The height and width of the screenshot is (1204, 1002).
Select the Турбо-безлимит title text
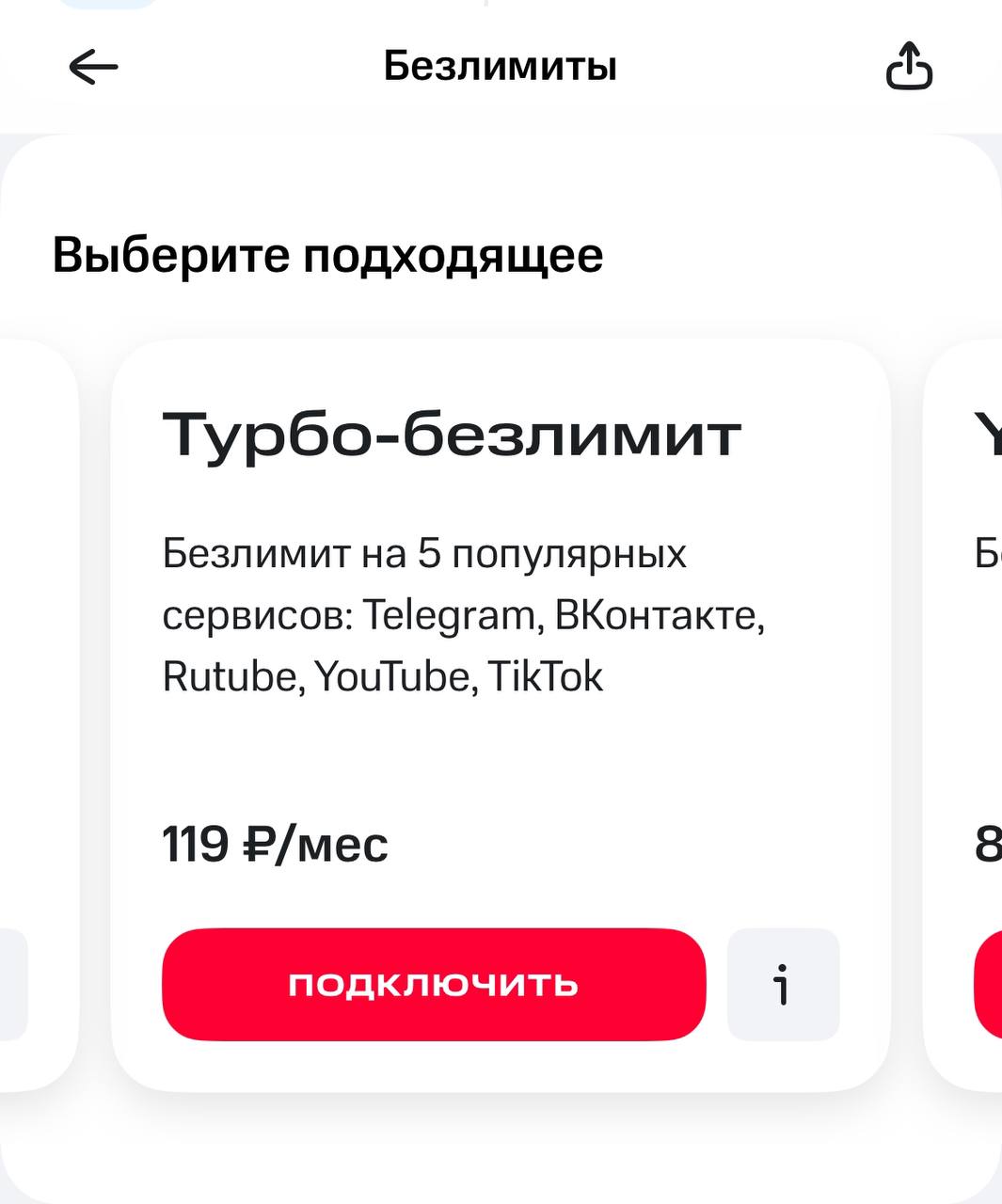point(454,433)
